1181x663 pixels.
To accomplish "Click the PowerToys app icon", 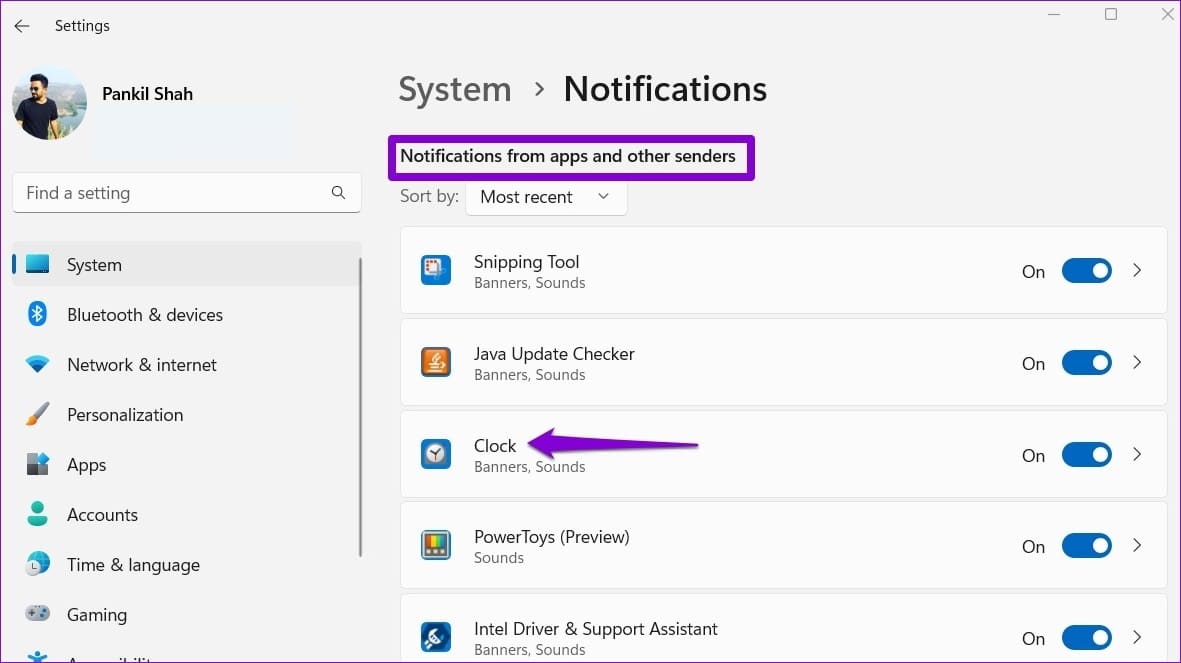I will 436,546.
